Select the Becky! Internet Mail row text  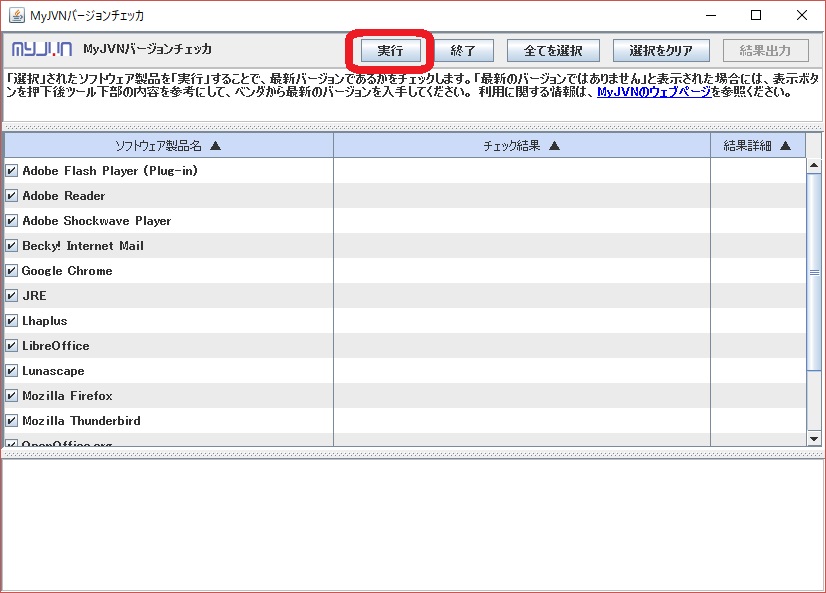[x=83, y=246]
